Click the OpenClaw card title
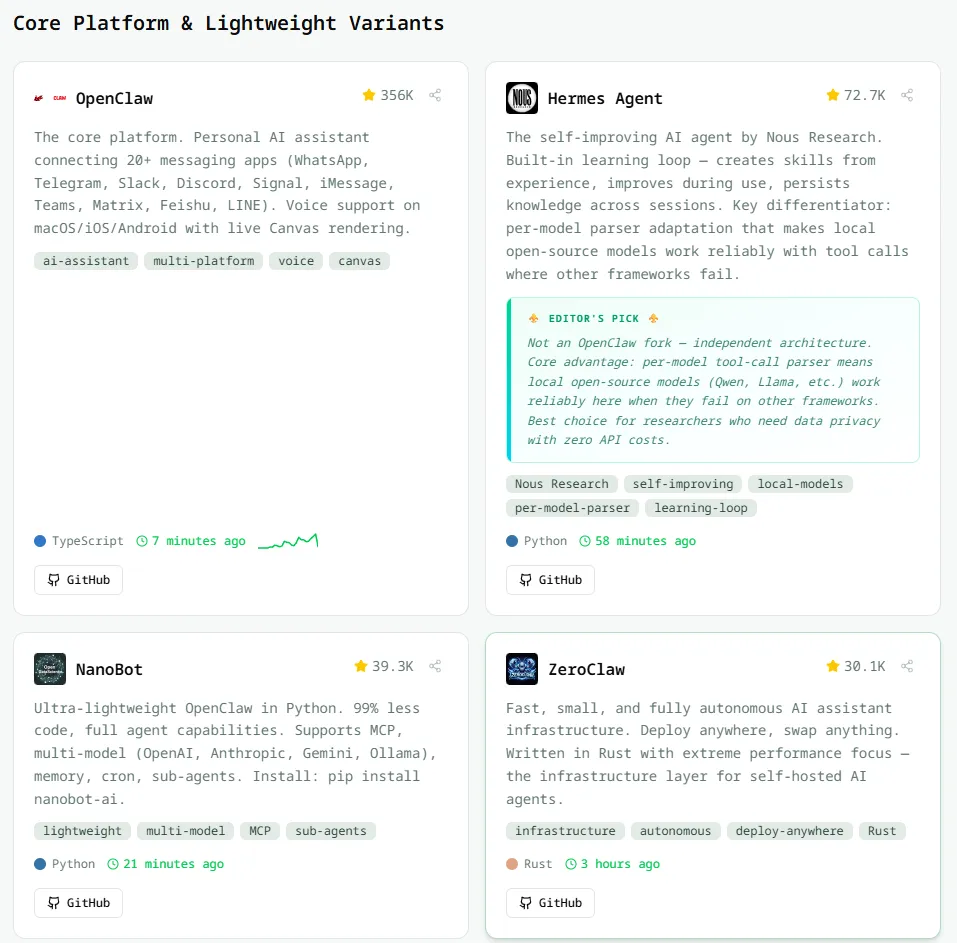The width and height of the screenshot is (957, 943). pyautogui.click(x=114, y=98)
